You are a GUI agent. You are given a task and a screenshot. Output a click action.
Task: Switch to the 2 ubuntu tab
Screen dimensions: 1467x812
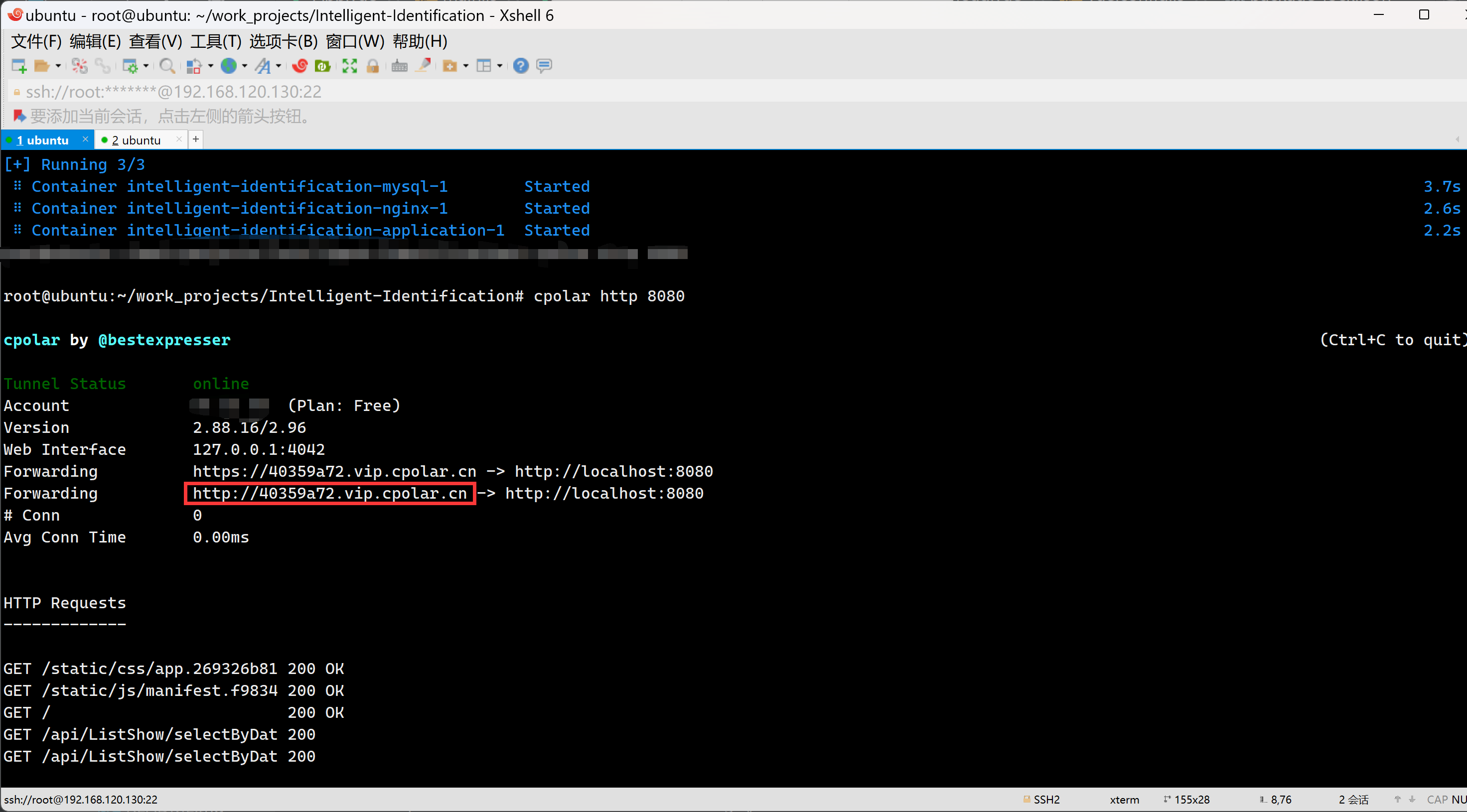pos(137,140)
